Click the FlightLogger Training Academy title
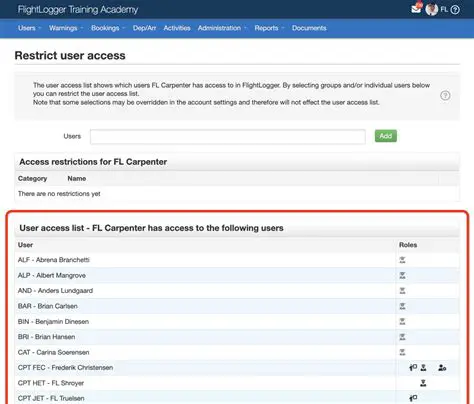 coord(78,9)
